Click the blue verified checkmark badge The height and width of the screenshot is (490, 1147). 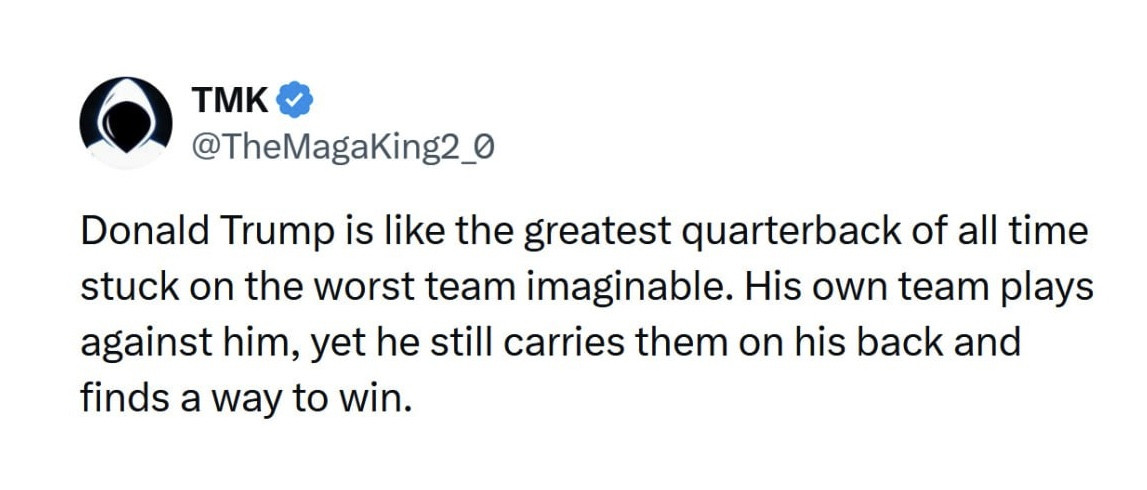pyautogui.click(x=296, y=99)
